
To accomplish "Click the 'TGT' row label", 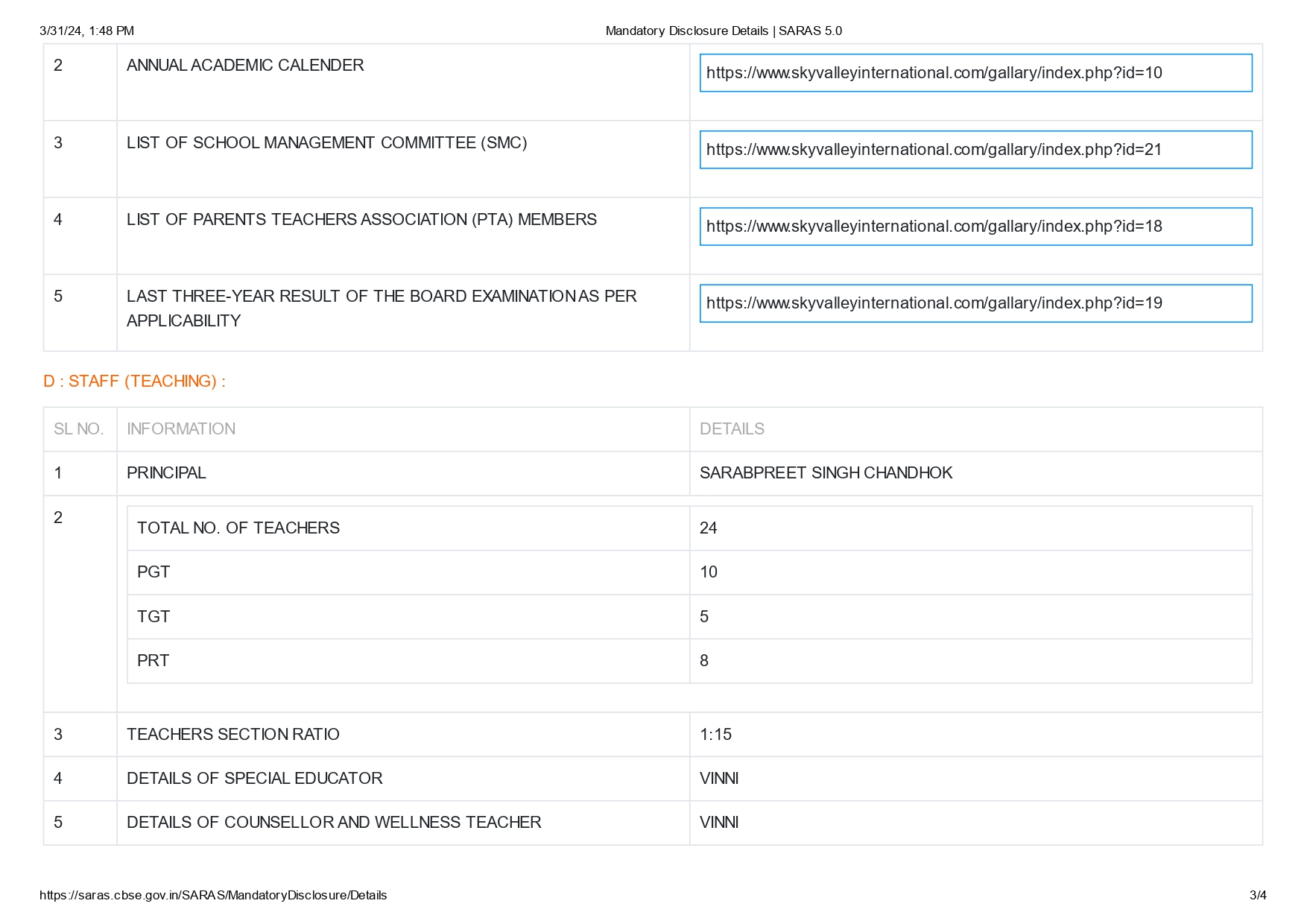I will (x=154, y=617).
